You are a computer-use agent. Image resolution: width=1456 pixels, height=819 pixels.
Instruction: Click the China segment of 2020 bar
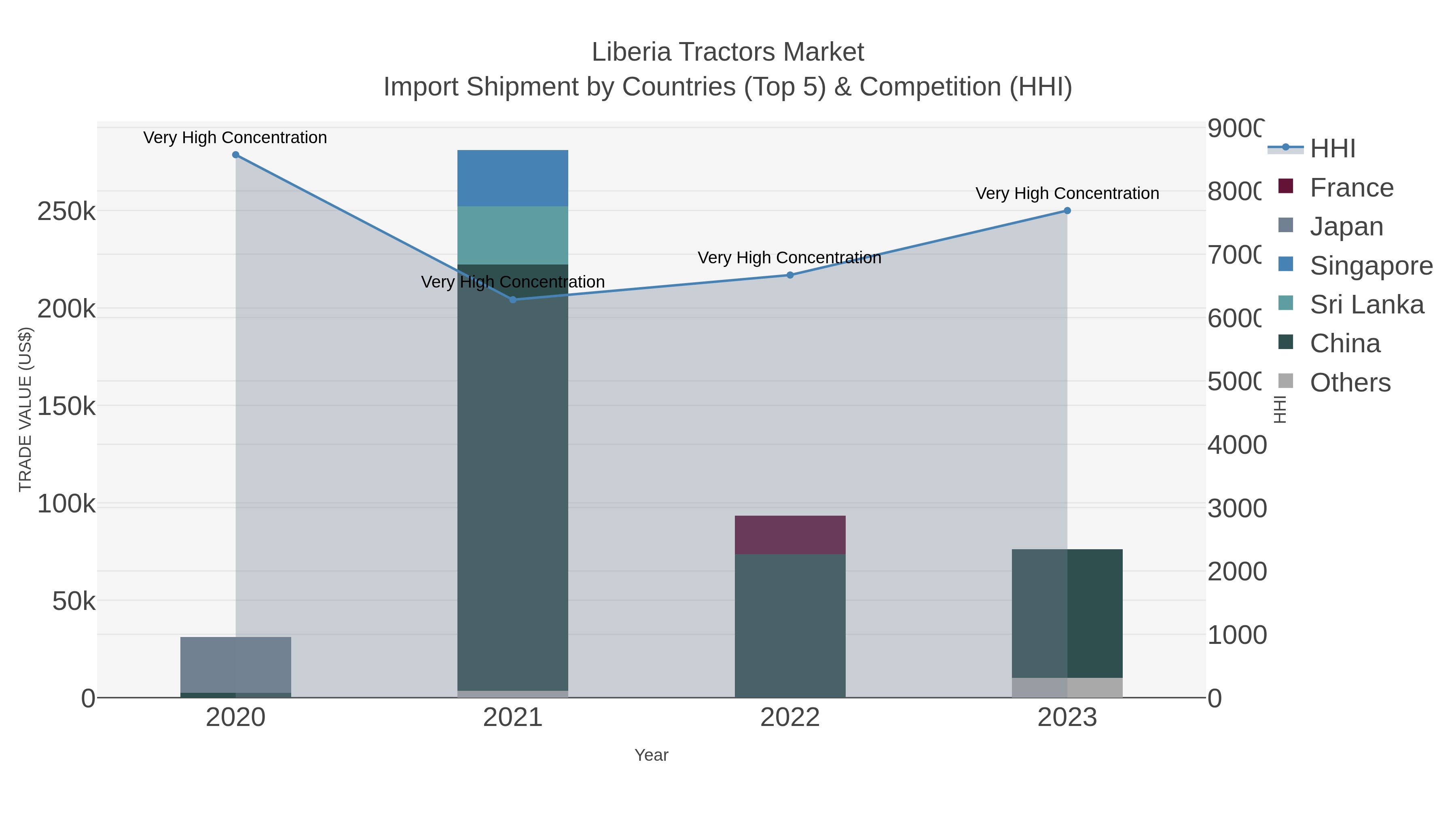[x=236, y=695]
